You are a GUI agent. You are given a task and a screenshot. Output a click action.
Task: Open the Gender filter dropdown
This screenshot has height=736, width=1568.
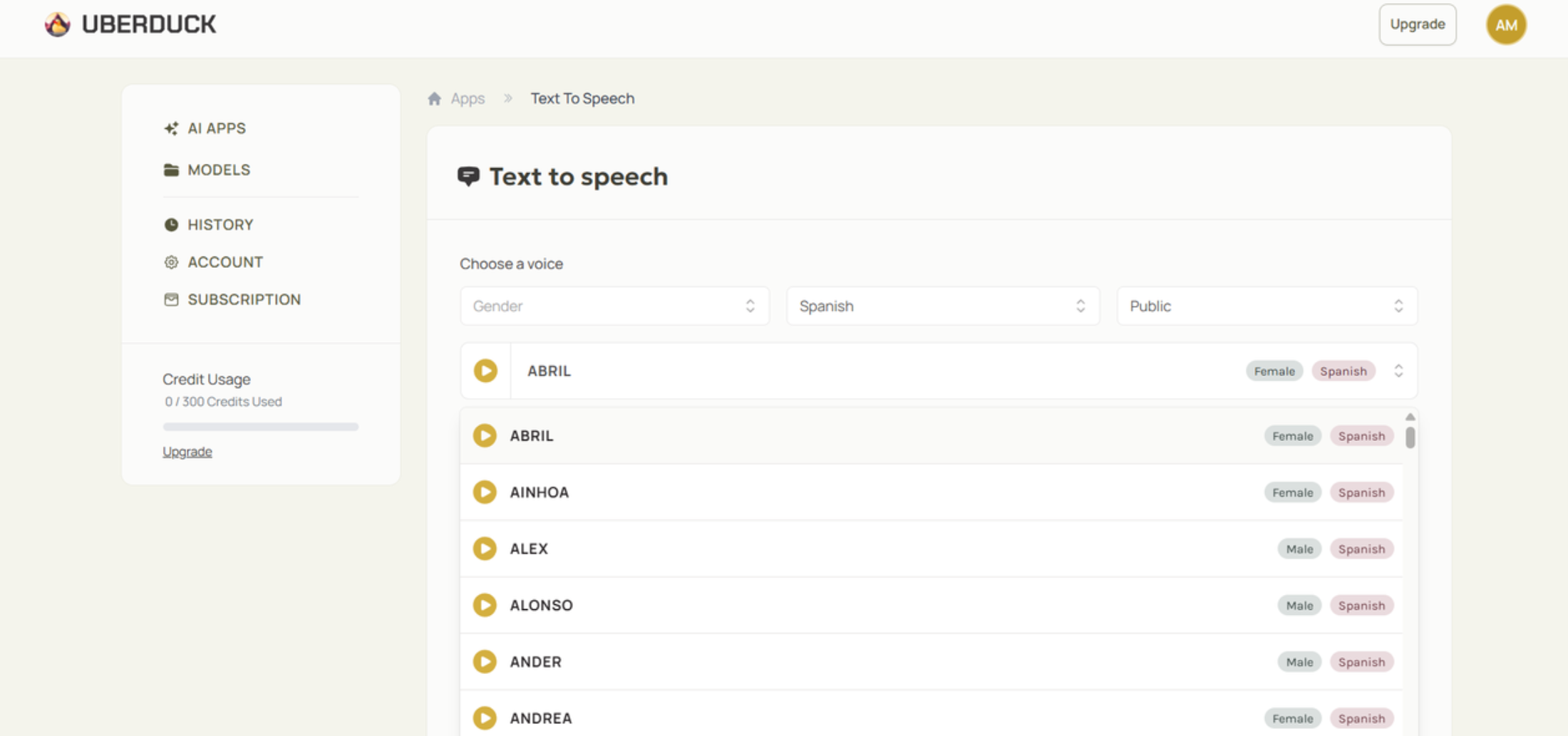(x=614, y=306)
